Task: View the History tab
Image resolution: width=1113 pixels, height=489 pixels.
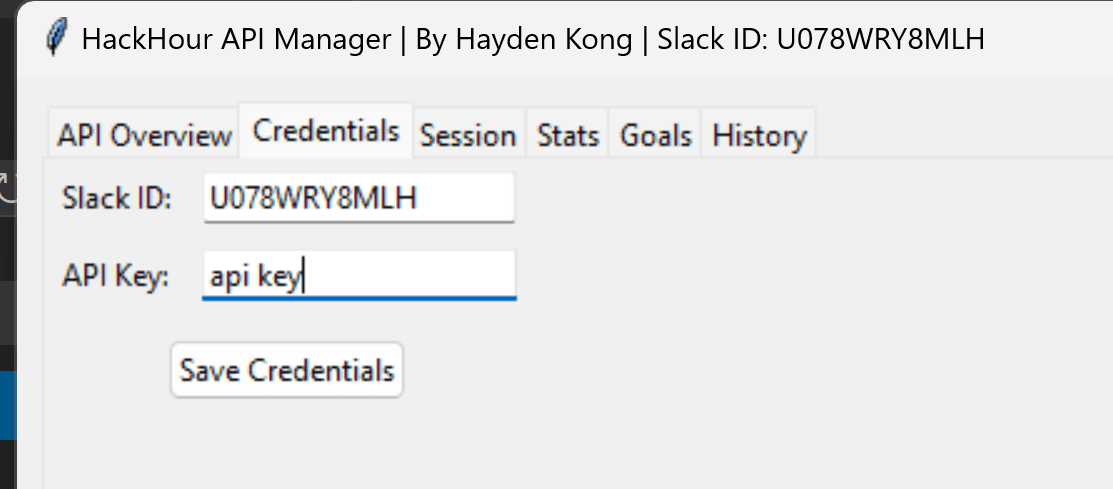Action: (759, 136)
